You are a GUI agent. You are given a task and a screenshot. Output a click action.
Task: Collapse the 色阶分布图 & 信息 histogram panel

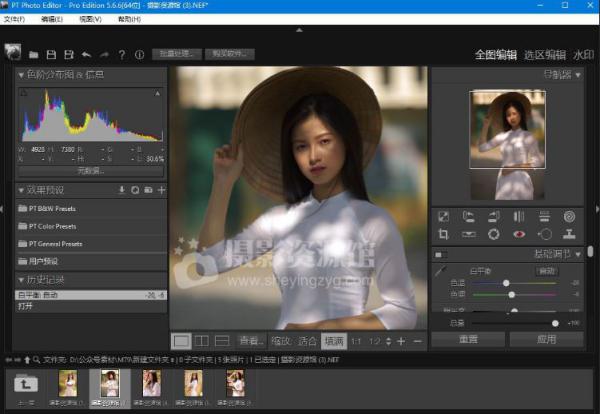[x=22, y=75]
